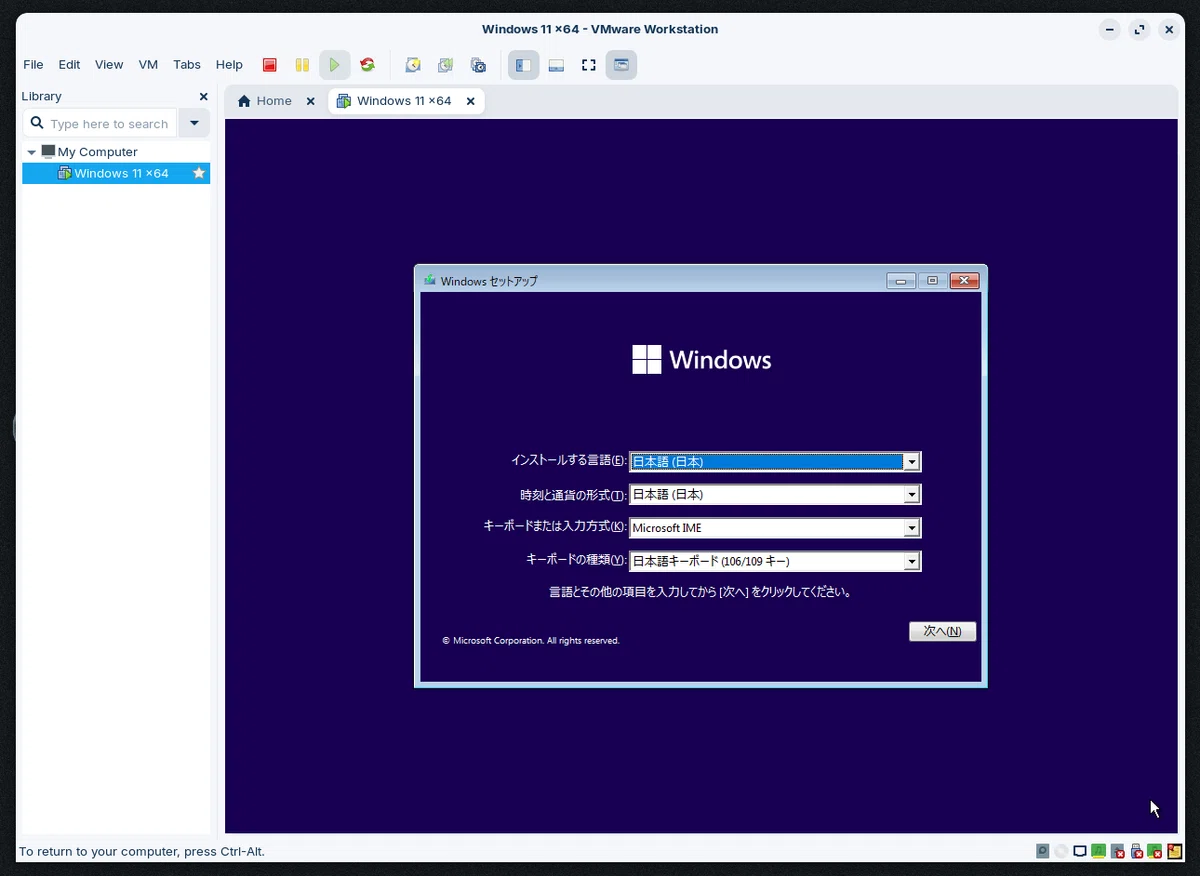The width and height of the screenshot is (1200, 876).
Task: Click the yellow Suspend toolbar icon
Action: coord(302,65)
